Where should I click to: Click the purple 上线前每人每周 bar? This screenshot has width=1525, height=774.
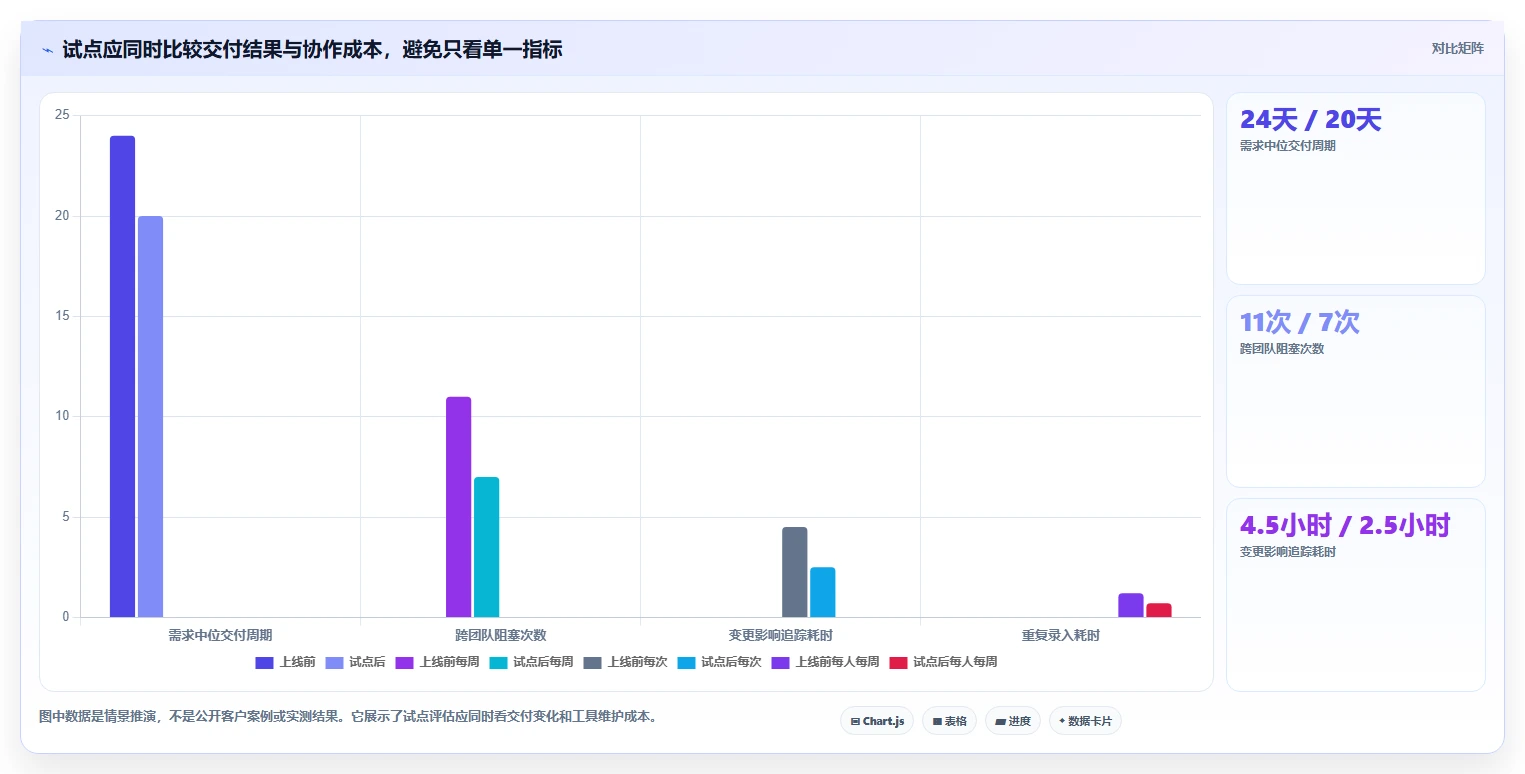(x=1130, y=605)
